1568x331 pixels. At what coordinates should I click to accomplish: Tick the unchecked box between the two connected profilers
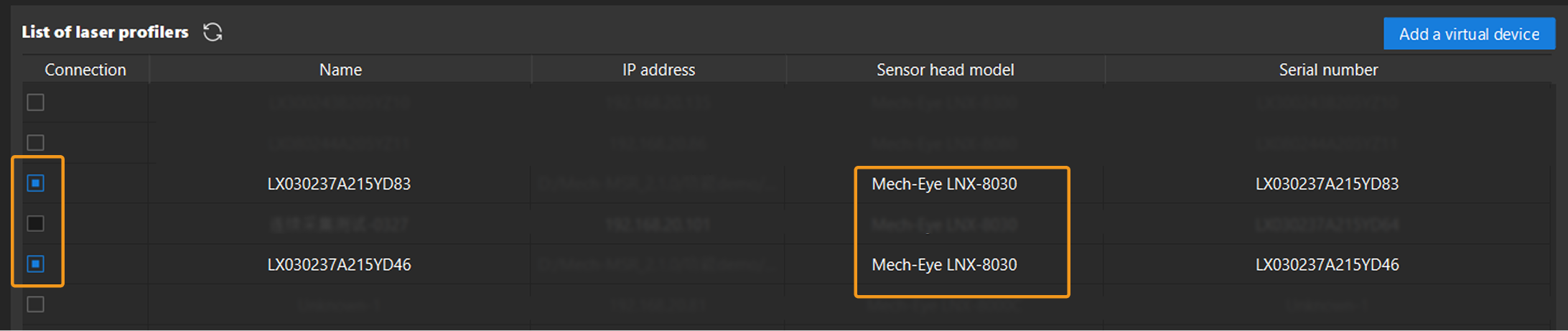pyautogui.click(x=36, y=224)
